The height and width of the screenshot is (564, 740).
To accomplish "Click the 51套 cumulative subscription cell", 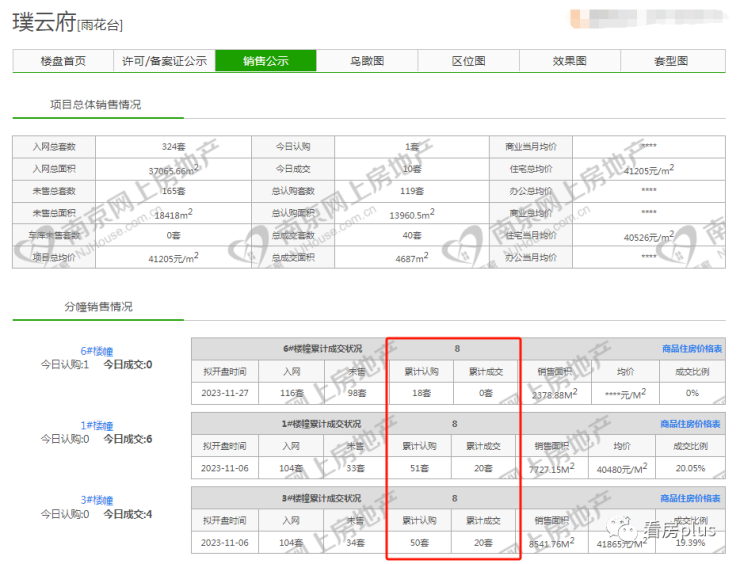I will tap(420, 468).
